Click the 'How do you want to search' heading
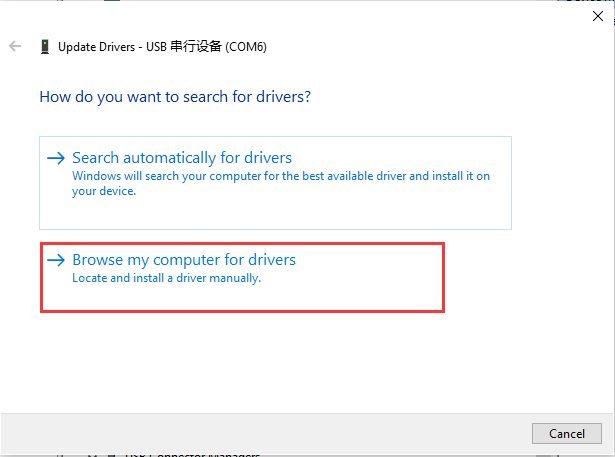The image size is (615, 457). (175, 97)
